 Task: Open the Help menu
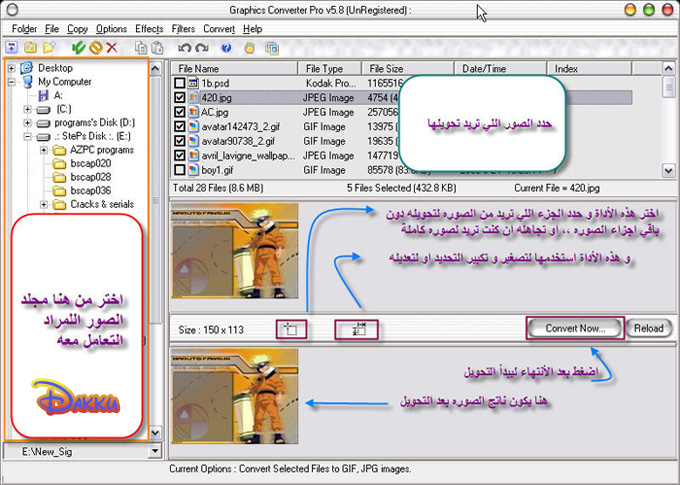(x=252, y=29)
